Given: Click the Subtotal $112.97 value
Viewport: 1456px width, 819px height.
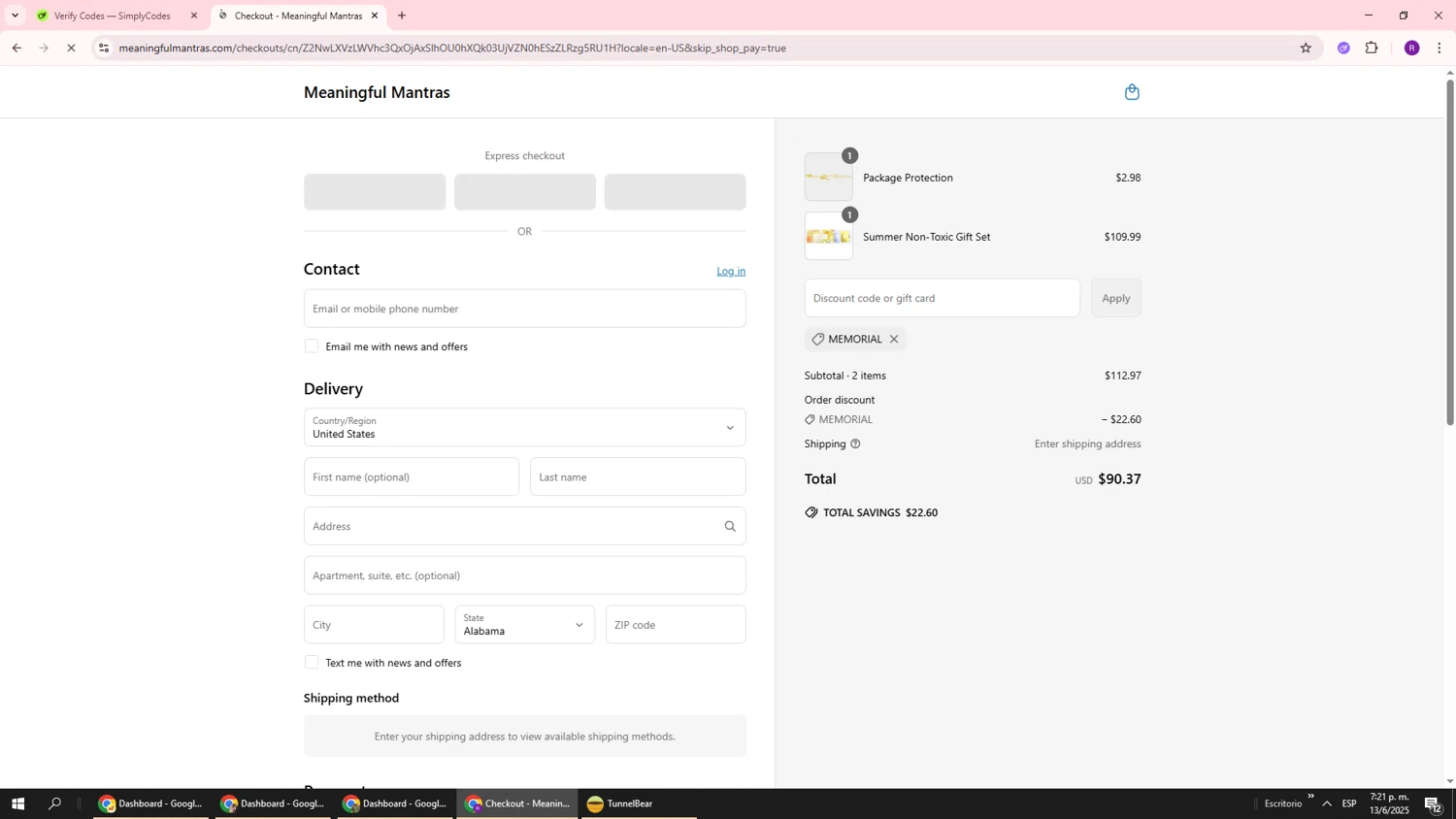Looking at the screenshot, I should coord(1123,376).
